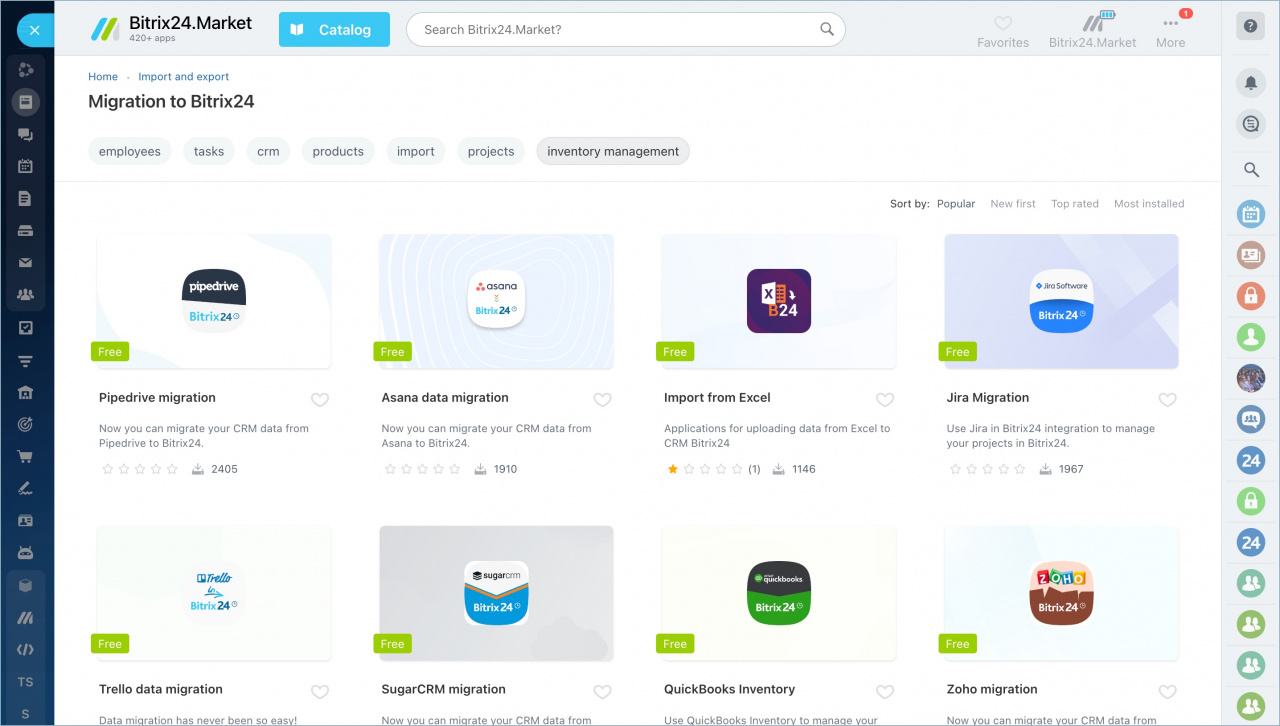This screenshot has width=1280, height=726.
Task: Open the help question mark icon
Action: pos(1250,27)
